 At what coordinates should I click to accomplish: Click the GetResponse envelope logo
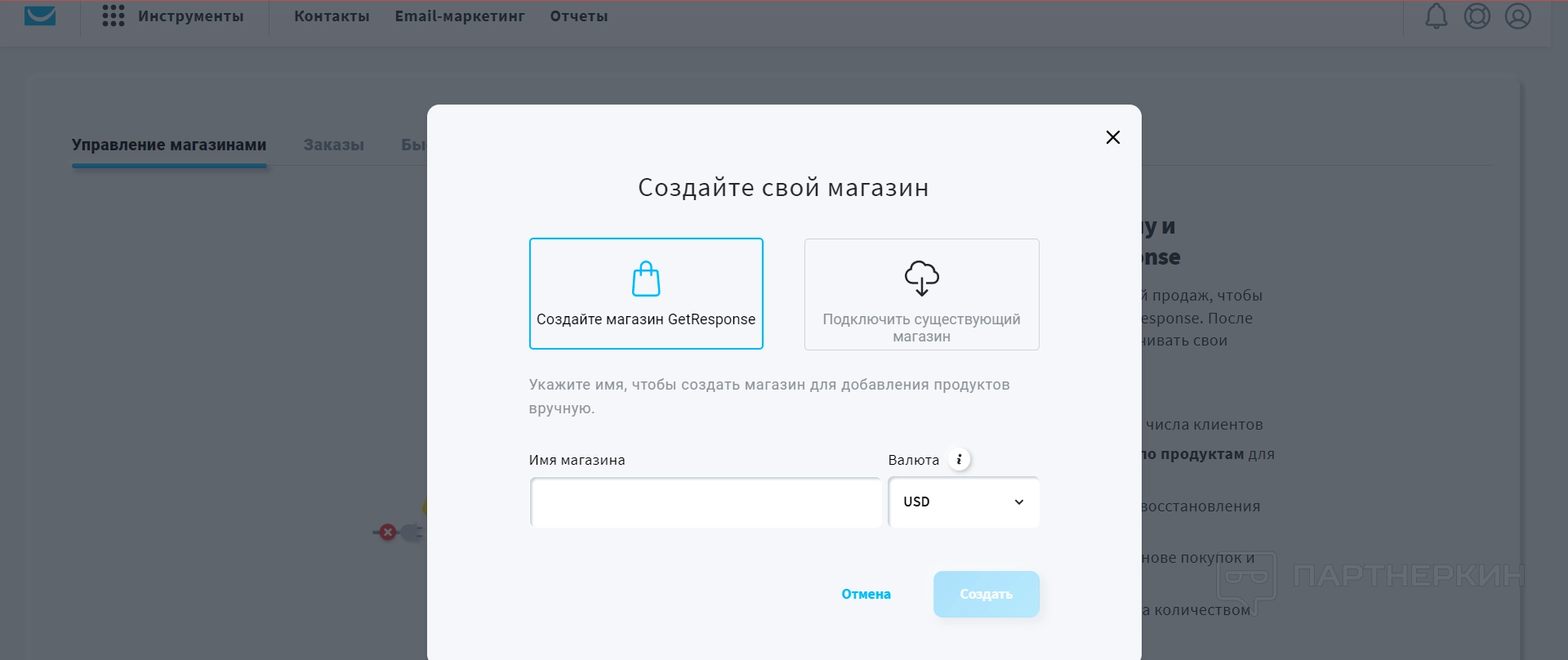[x=40, y=16]
